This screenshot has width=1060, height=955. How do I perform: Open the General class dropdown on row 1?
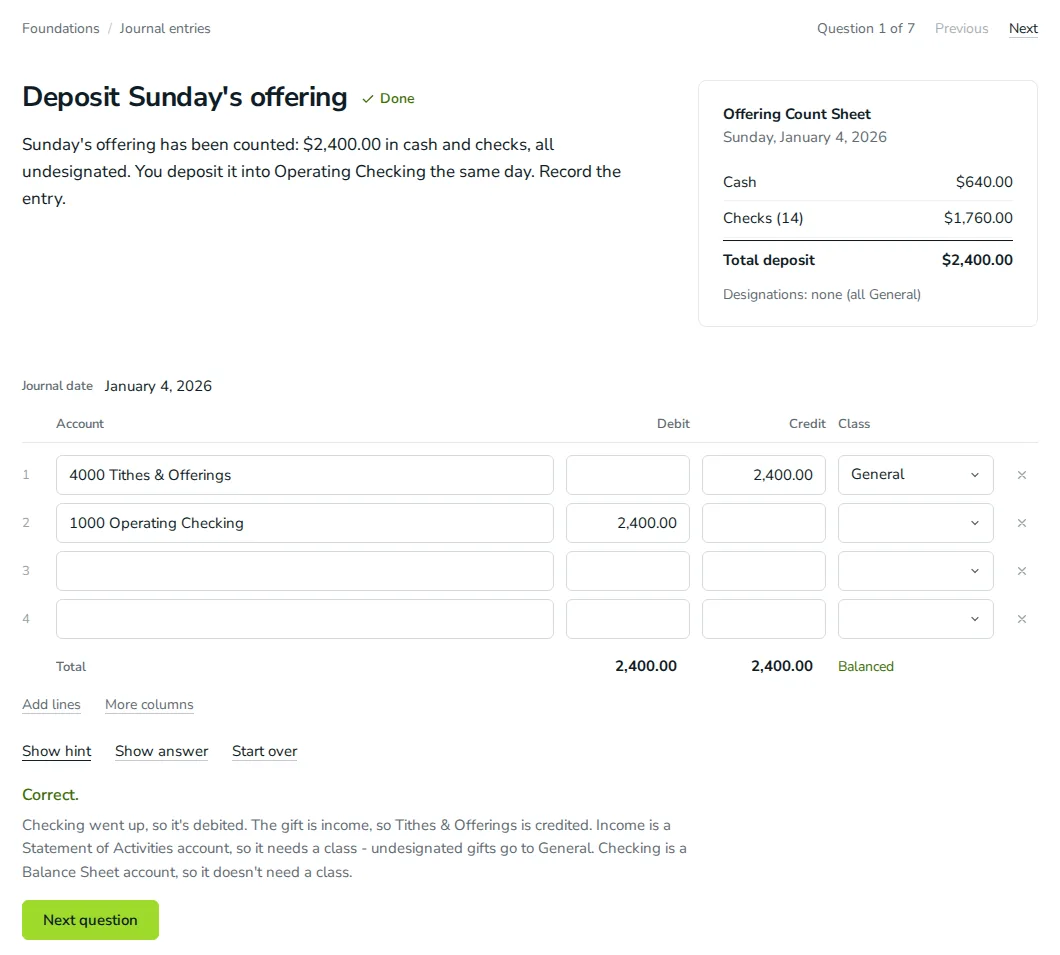pyautogui.click(x=915, y=475)
